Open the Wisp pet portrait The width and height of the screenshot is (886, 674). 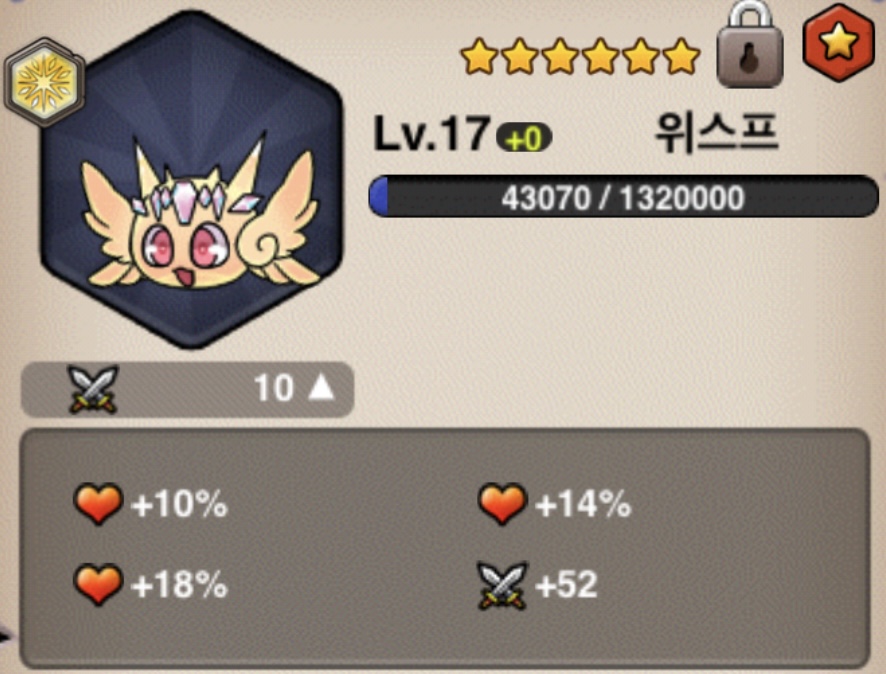191,179
